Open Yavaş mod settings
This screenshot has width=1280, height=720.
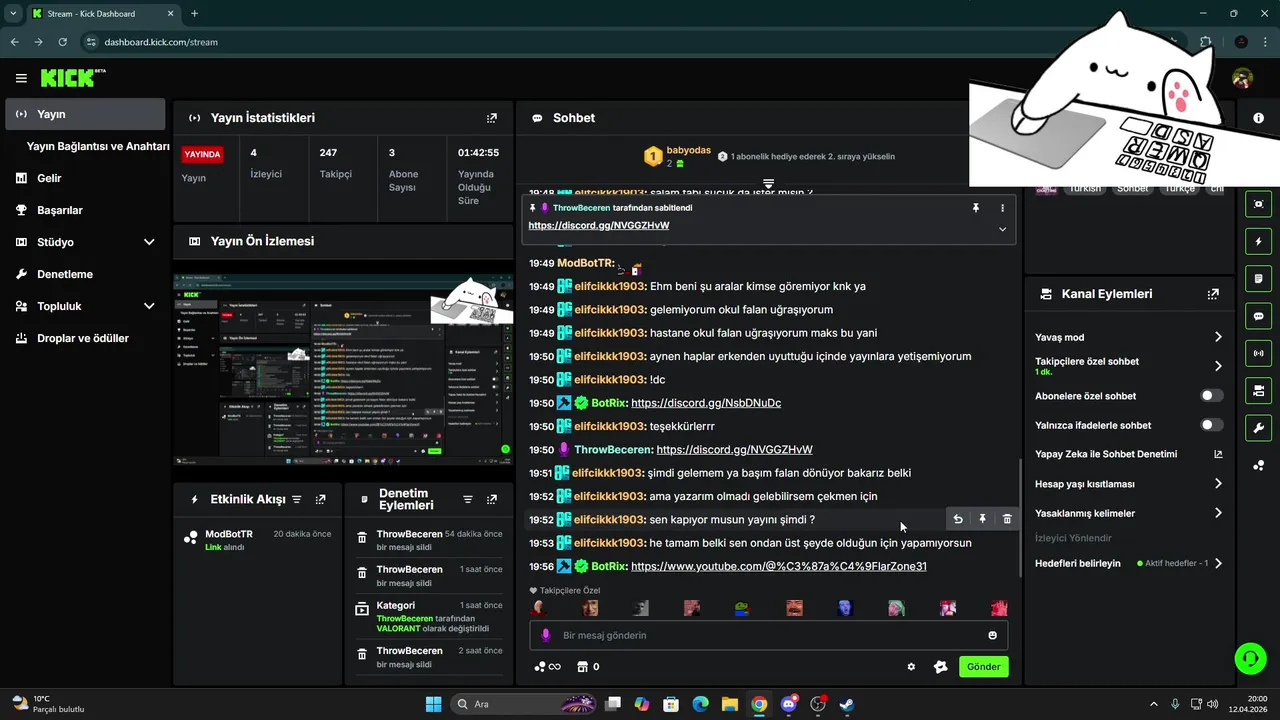[1129, 337]
